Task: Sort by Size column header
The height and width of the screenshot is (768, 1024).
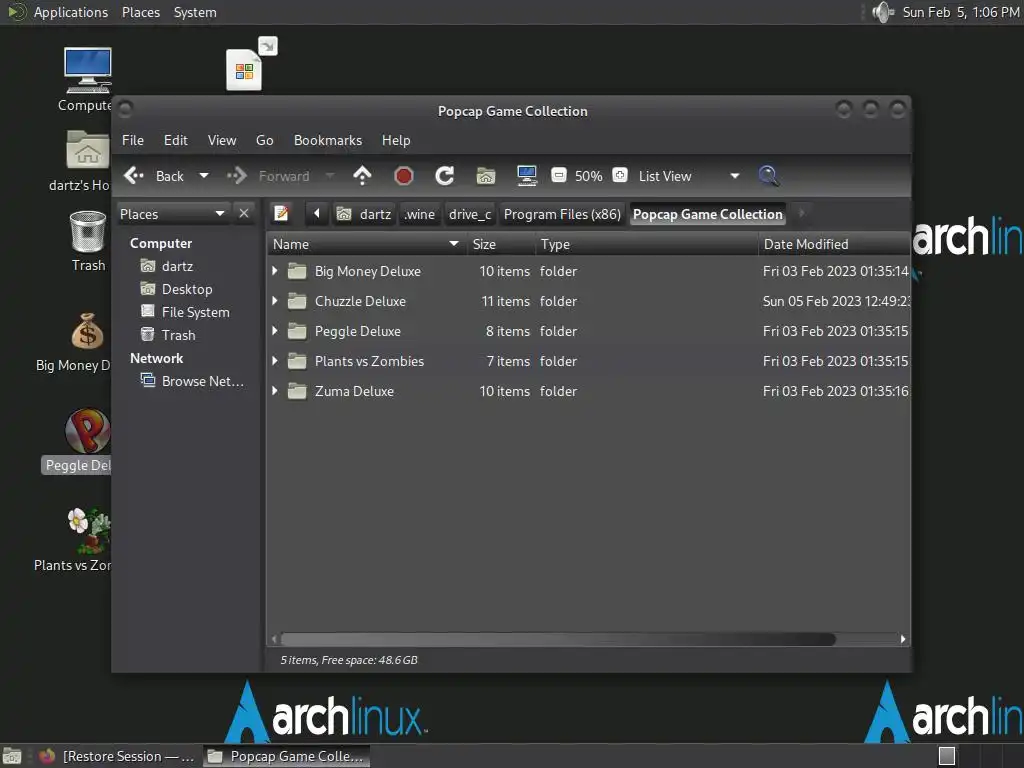Action: tap(500, 244)
